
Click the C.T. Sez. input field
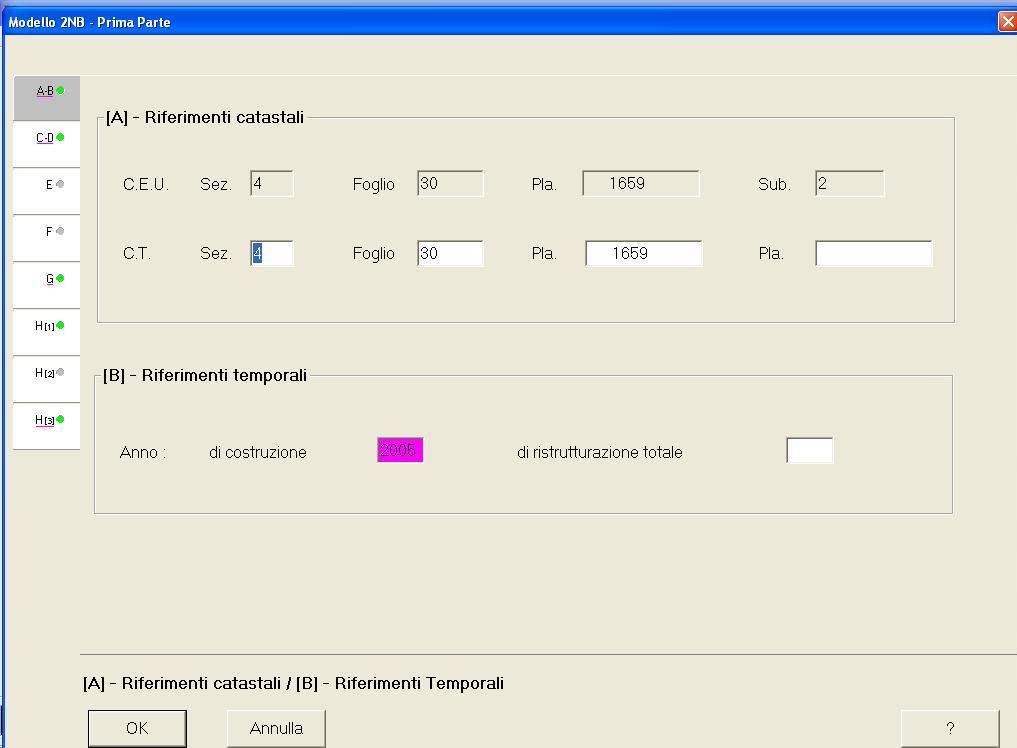pyautogui.click(x=272, y=254)
